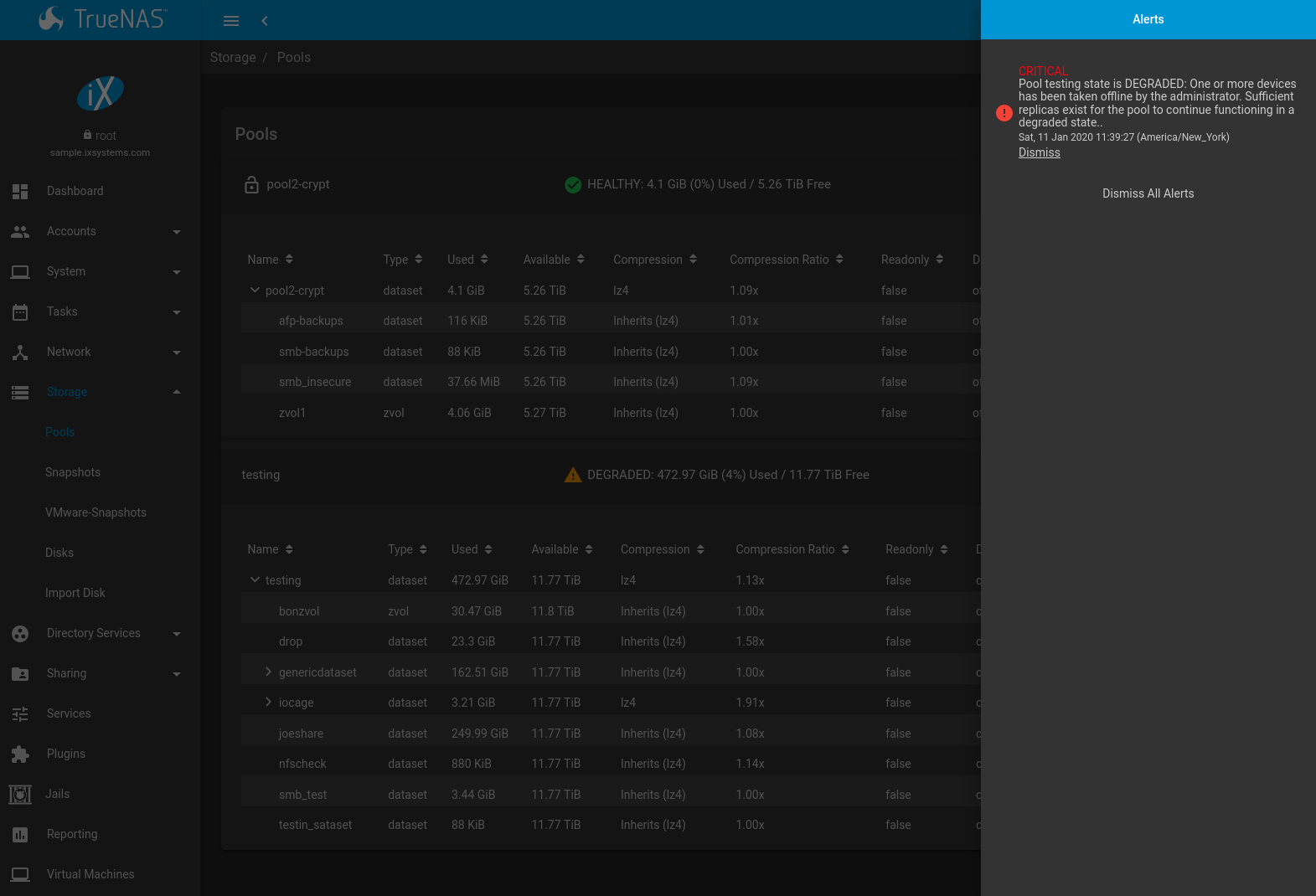The width and height of the screenshot is (1316, 896).
Task: Click the Network topology icon
Action: (20, 352)
